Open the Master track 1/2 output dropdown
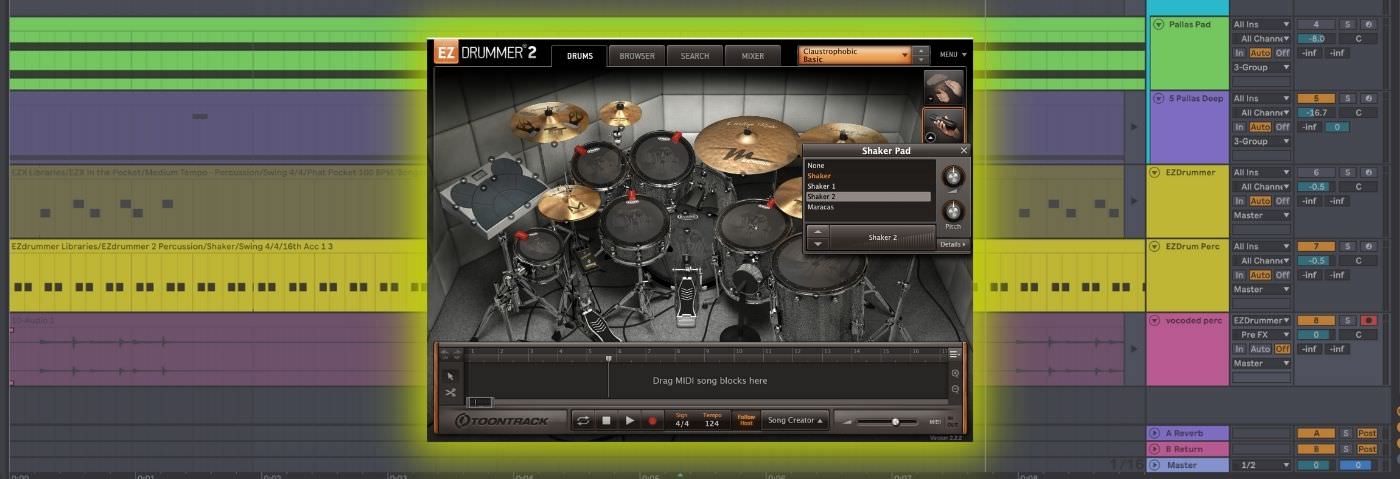The width and height of the screenshot is (1400, 479). tap(1261, 465)
